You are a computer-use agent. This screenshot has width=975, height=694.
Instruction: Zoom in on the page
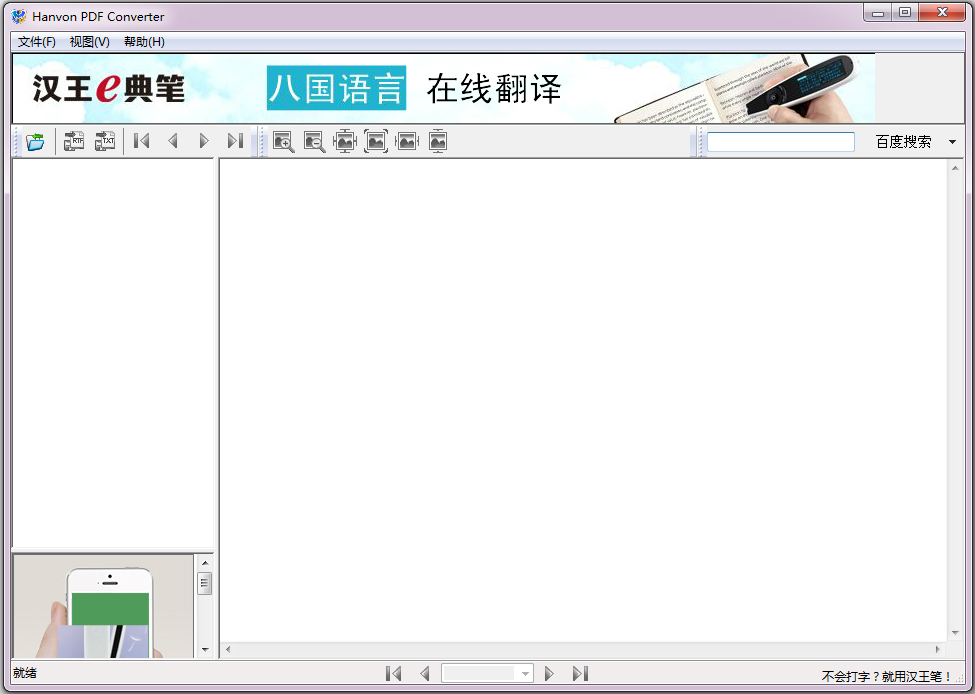(x=283, y=141)
